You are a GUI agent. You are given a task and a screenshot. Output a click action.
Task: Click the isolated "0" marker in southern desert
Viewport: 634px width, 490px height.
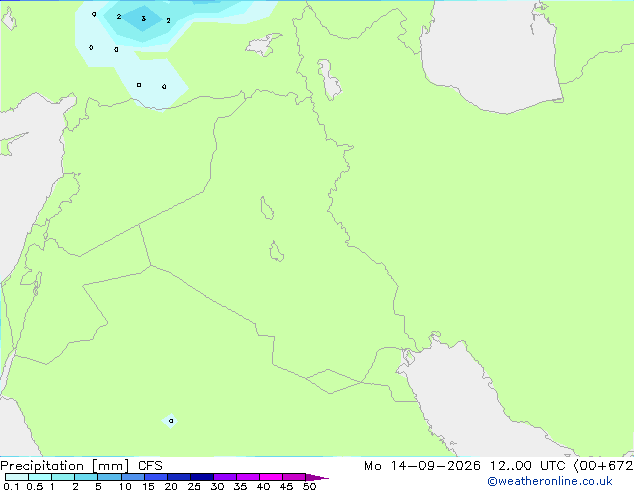tap(171, 421)
